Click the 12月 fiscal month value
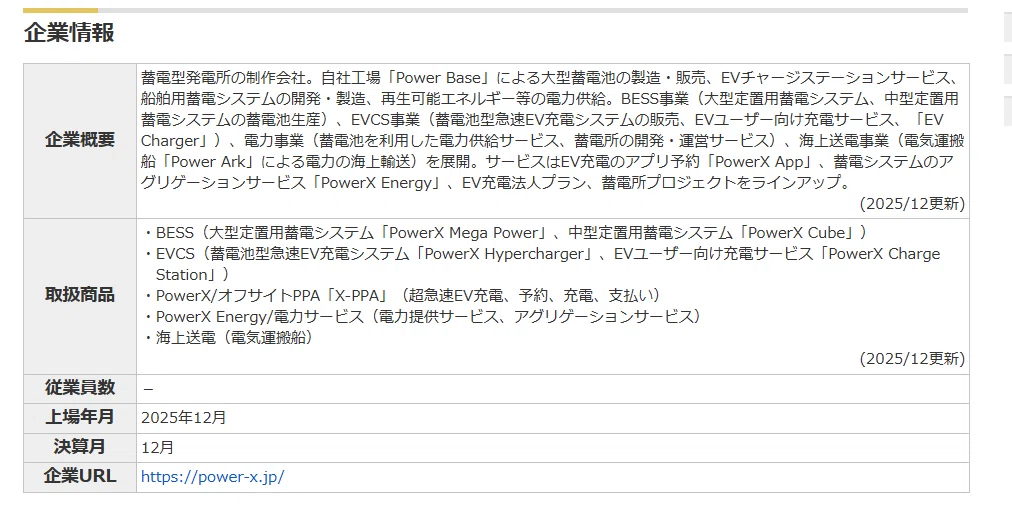Viewport: 1012px width, 523px height. [157, 447]
